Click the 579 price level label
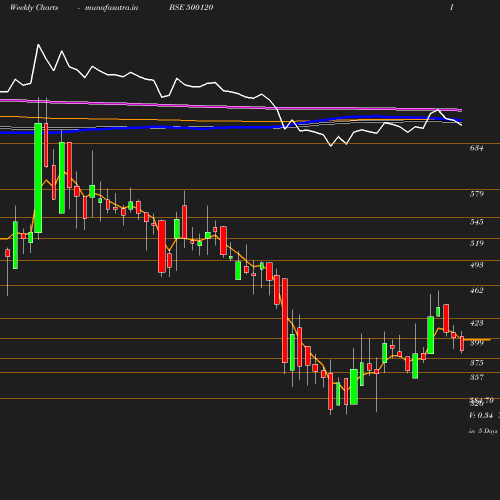The height and width of the screenshot is (500, 500). 476,194
